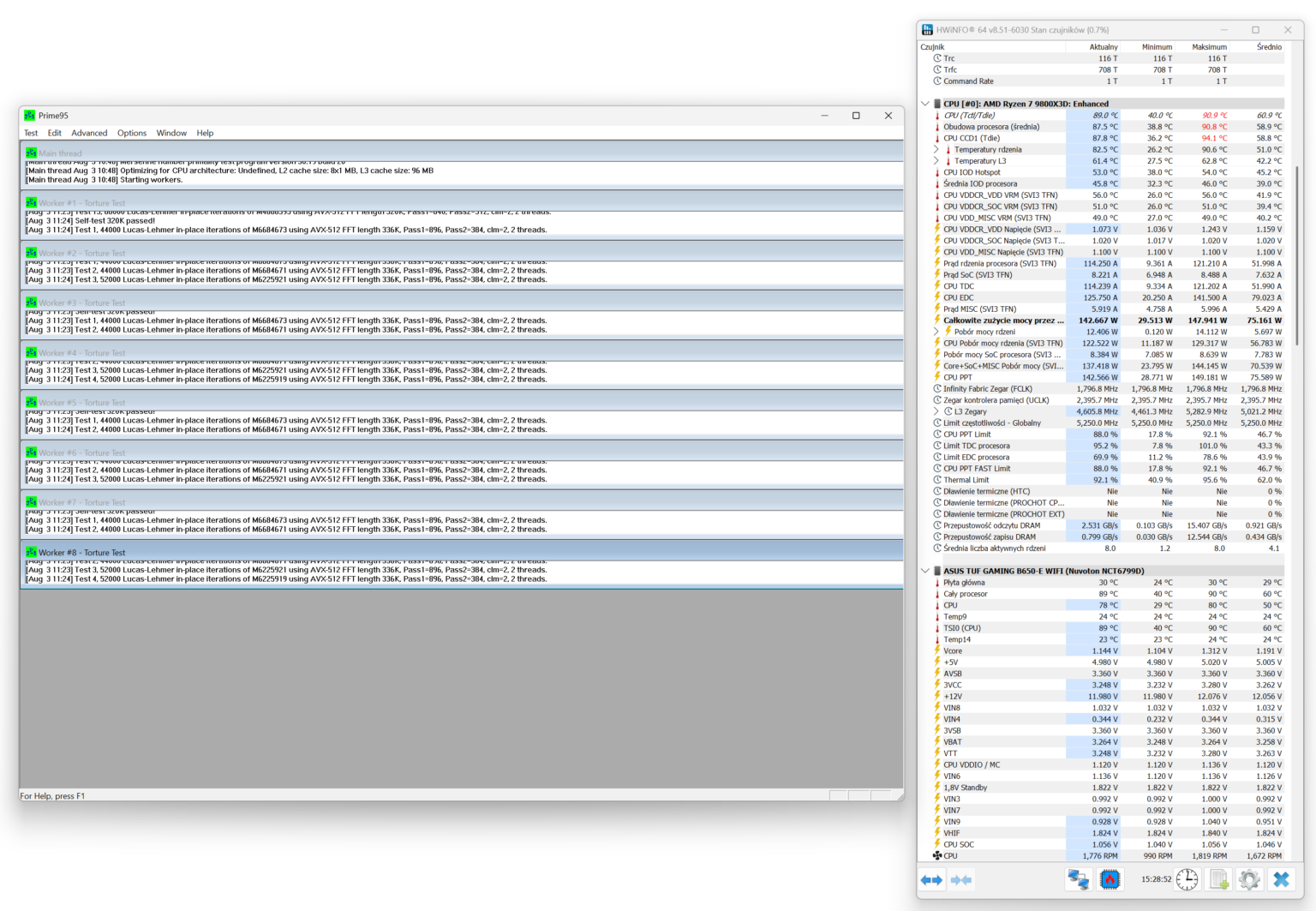Open the Test menu in Prime95

[31, 133]
